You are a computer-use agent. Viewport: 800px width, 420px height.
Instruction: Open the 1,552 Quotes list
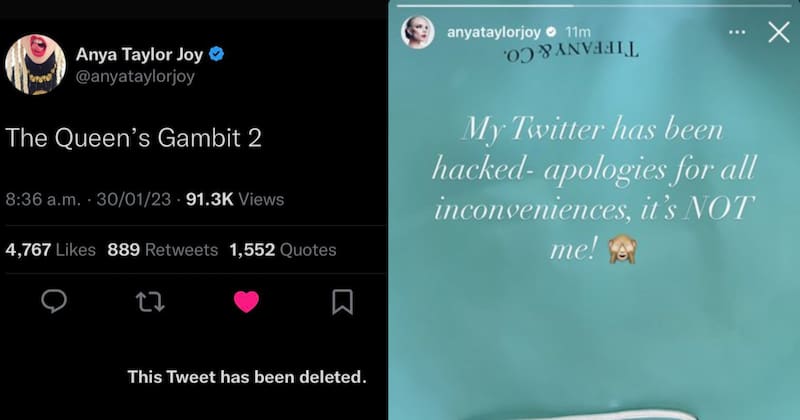coord(282,250)
